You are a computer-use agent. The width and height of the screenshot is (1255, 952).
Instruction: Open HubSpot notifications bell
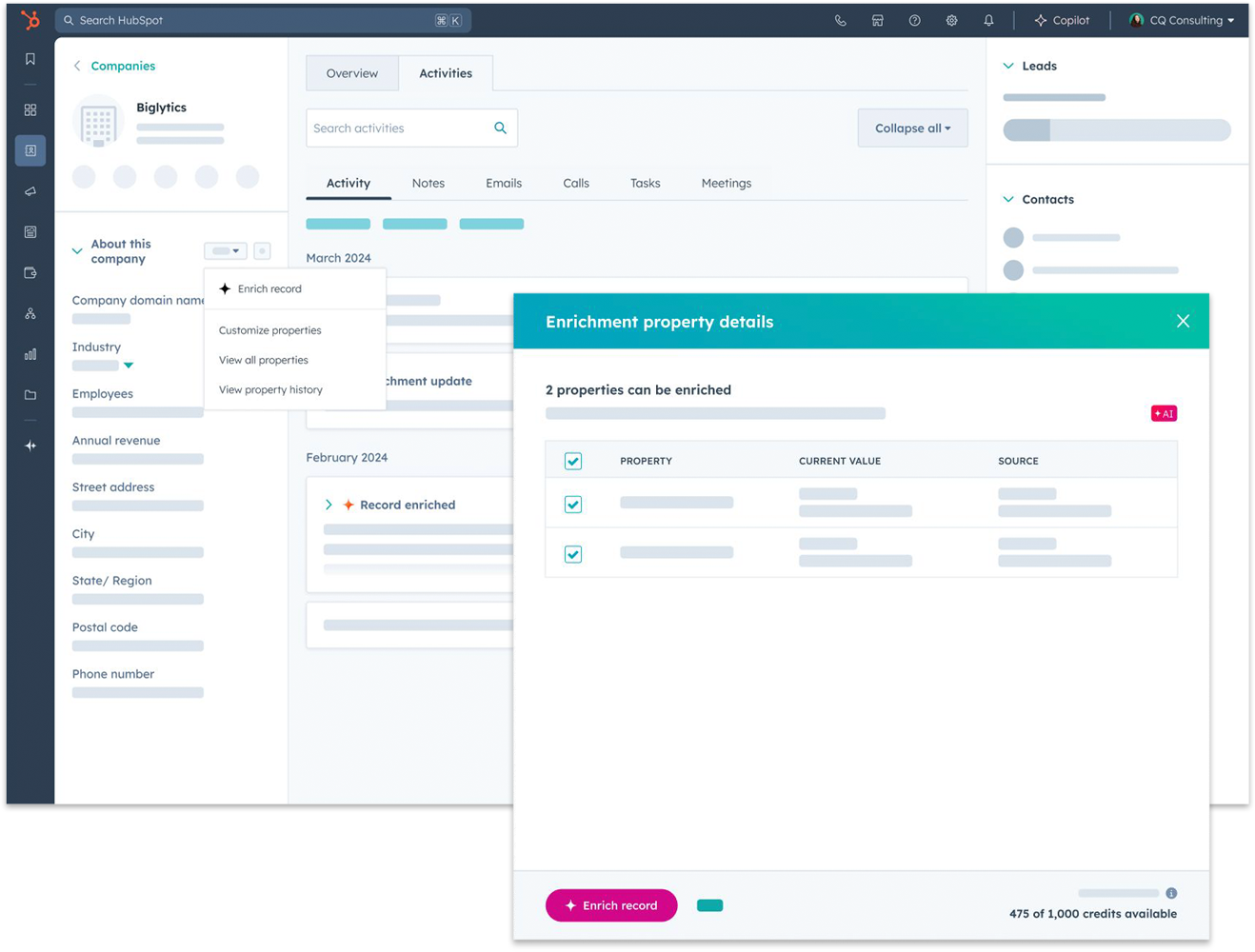tap(988, 20)
